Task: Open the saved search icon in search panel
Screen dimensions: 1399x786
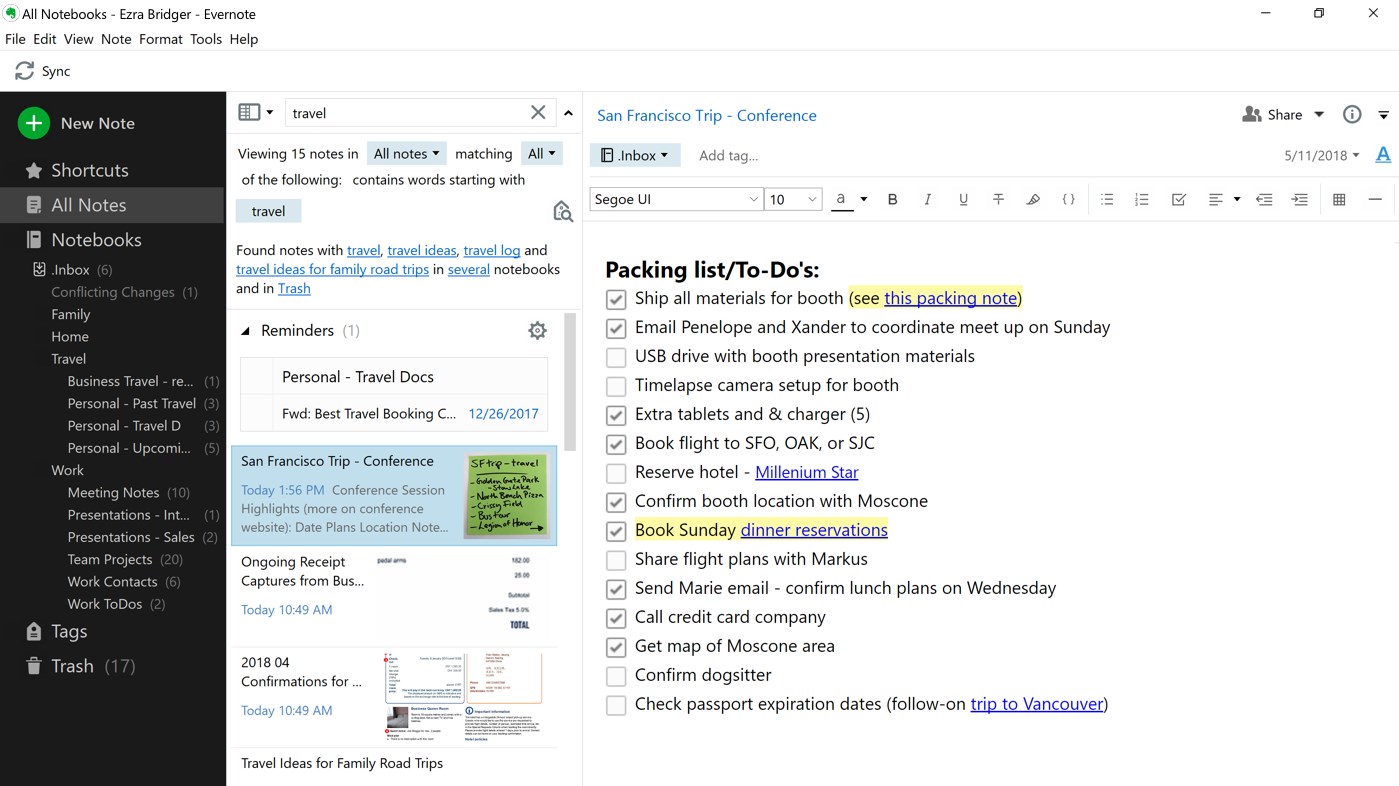Action: tap(563, 211)
